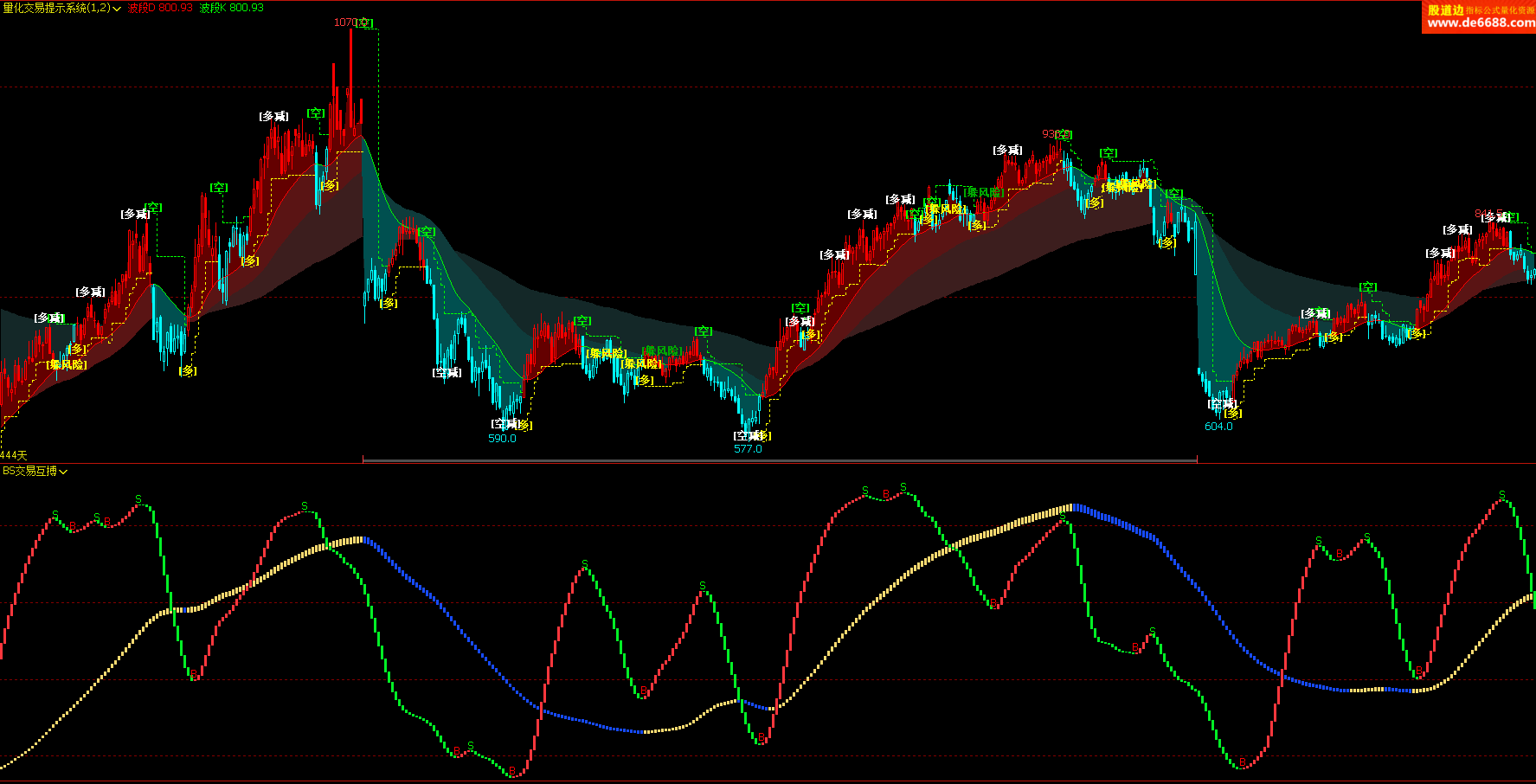The height and width of the screenshot is (784, 1536).
Task: Click the 604.0 low price label
Action: pyautogui.click(x=1218, y=427)
